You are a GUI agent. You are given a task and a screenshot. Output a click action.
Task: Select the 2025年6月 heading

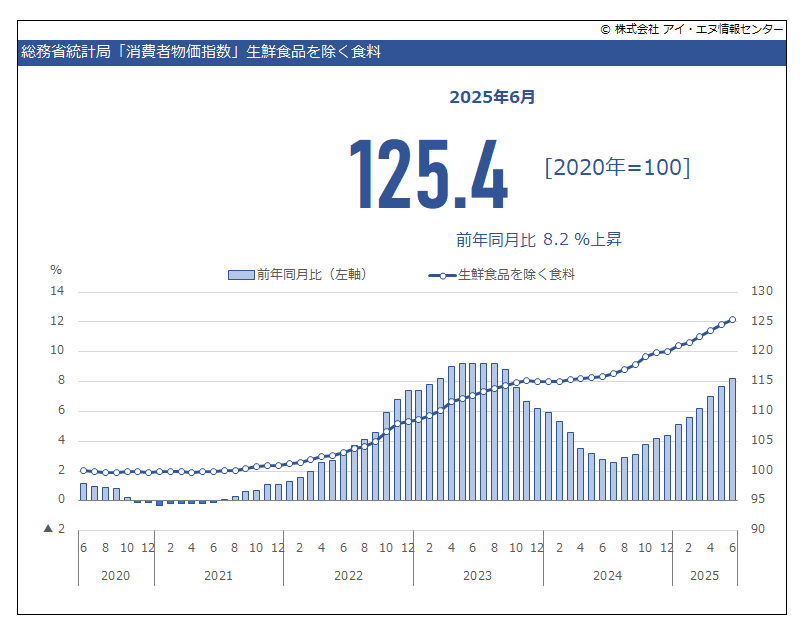492,97
